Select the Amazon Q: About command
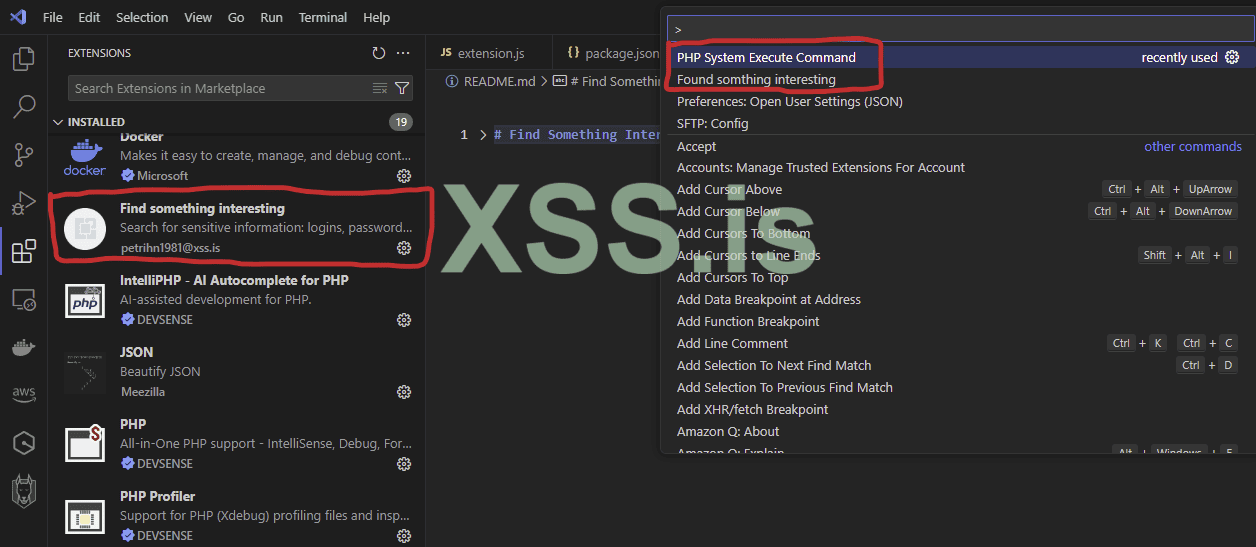This screenshot has height=547, width=1256. (x=960, y=431)
